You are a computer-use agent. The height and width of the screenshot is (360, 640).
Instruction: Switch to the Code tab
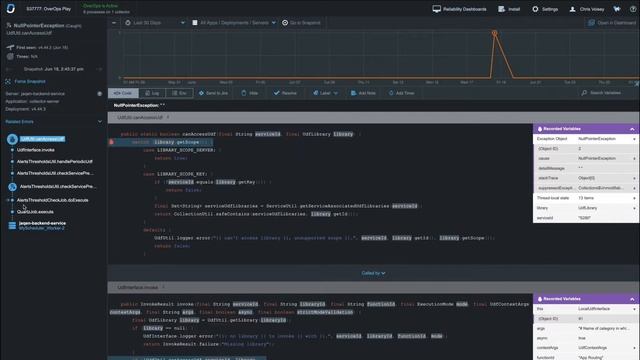tap(123, 93)
